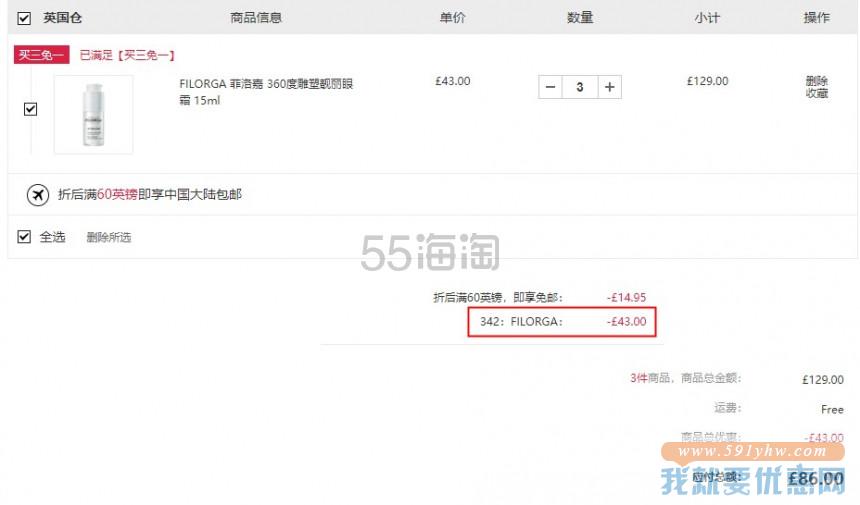Click the -£43.00 FILORGA discount amount
860x505 pixels.
(x=626, y=321)
